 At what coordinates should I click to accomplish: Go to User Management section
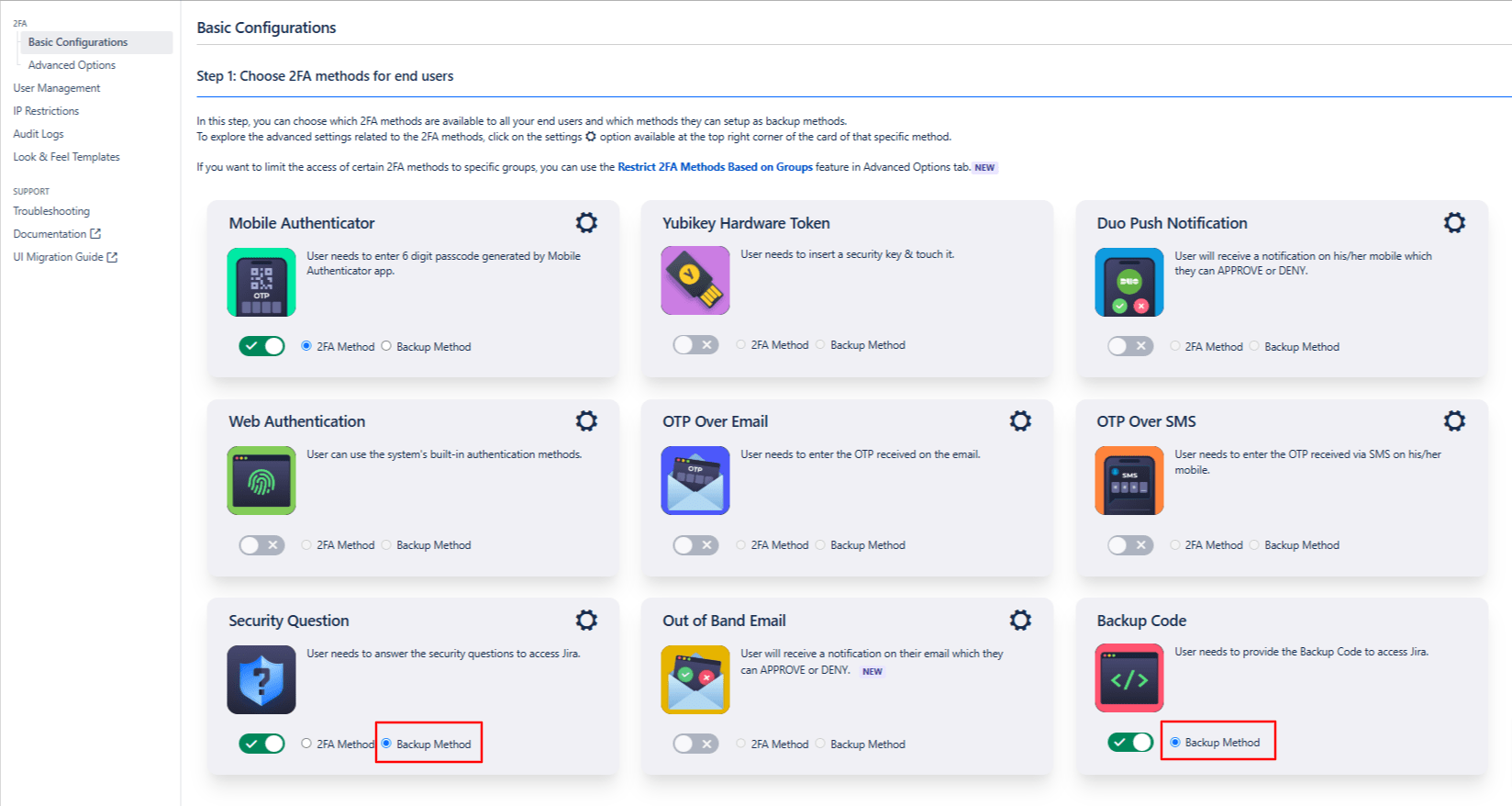click(x=57, y=88)
